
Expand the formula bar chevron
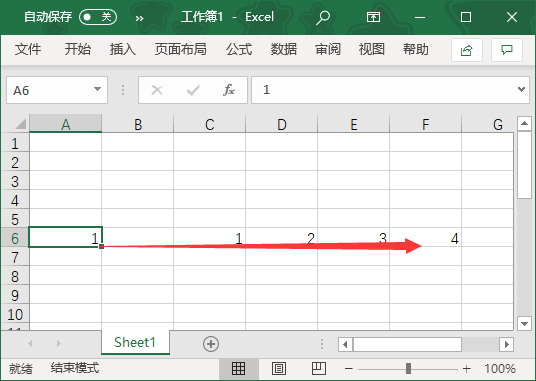click(521, 90)
